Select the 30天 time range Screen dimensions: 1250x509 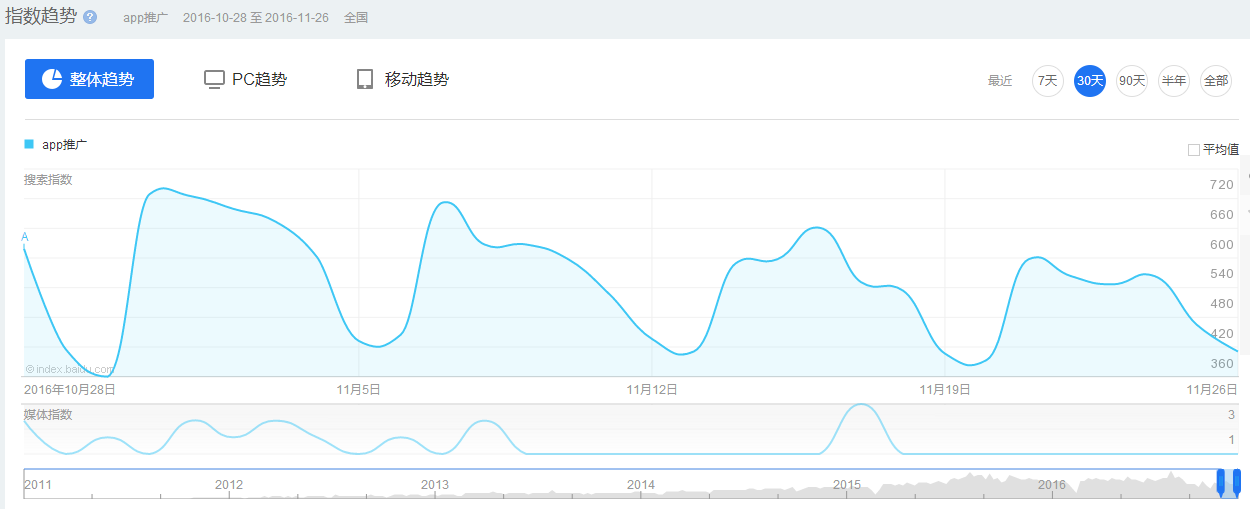(1089, 81)
